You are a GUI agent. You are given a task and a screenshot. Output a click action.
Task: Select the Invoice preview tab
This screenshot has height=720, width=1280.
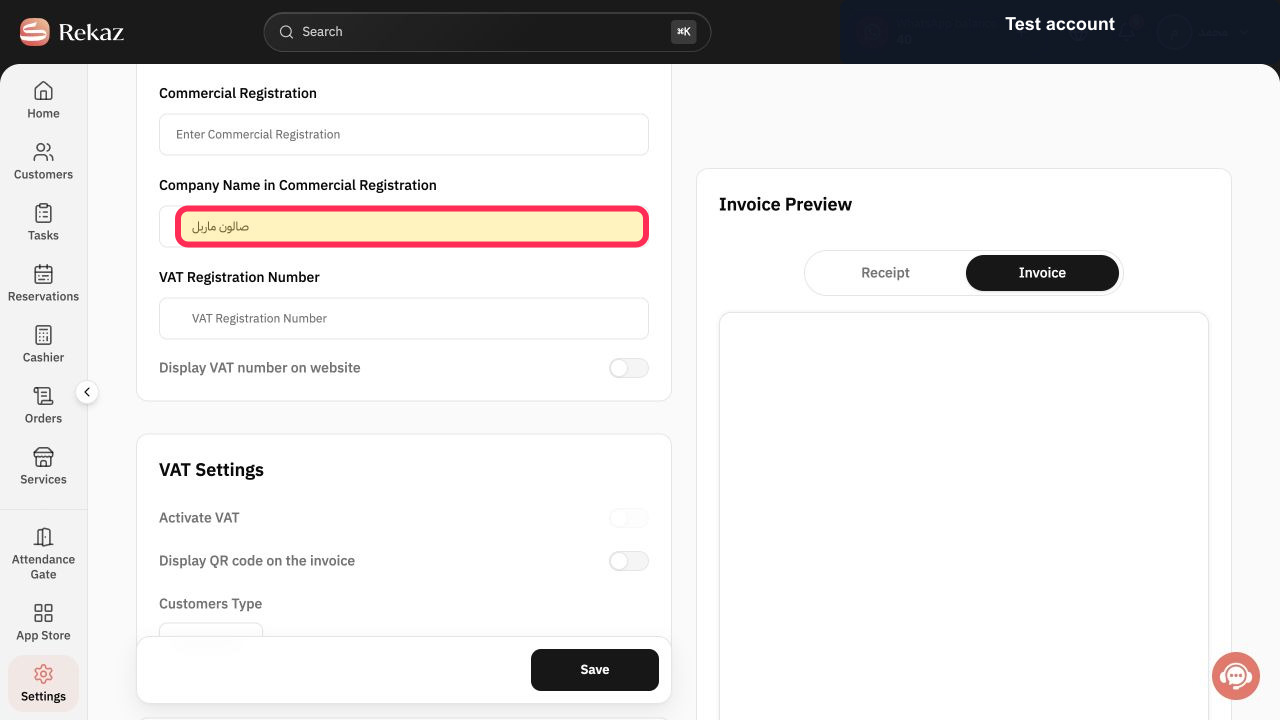pos(1042,273)
